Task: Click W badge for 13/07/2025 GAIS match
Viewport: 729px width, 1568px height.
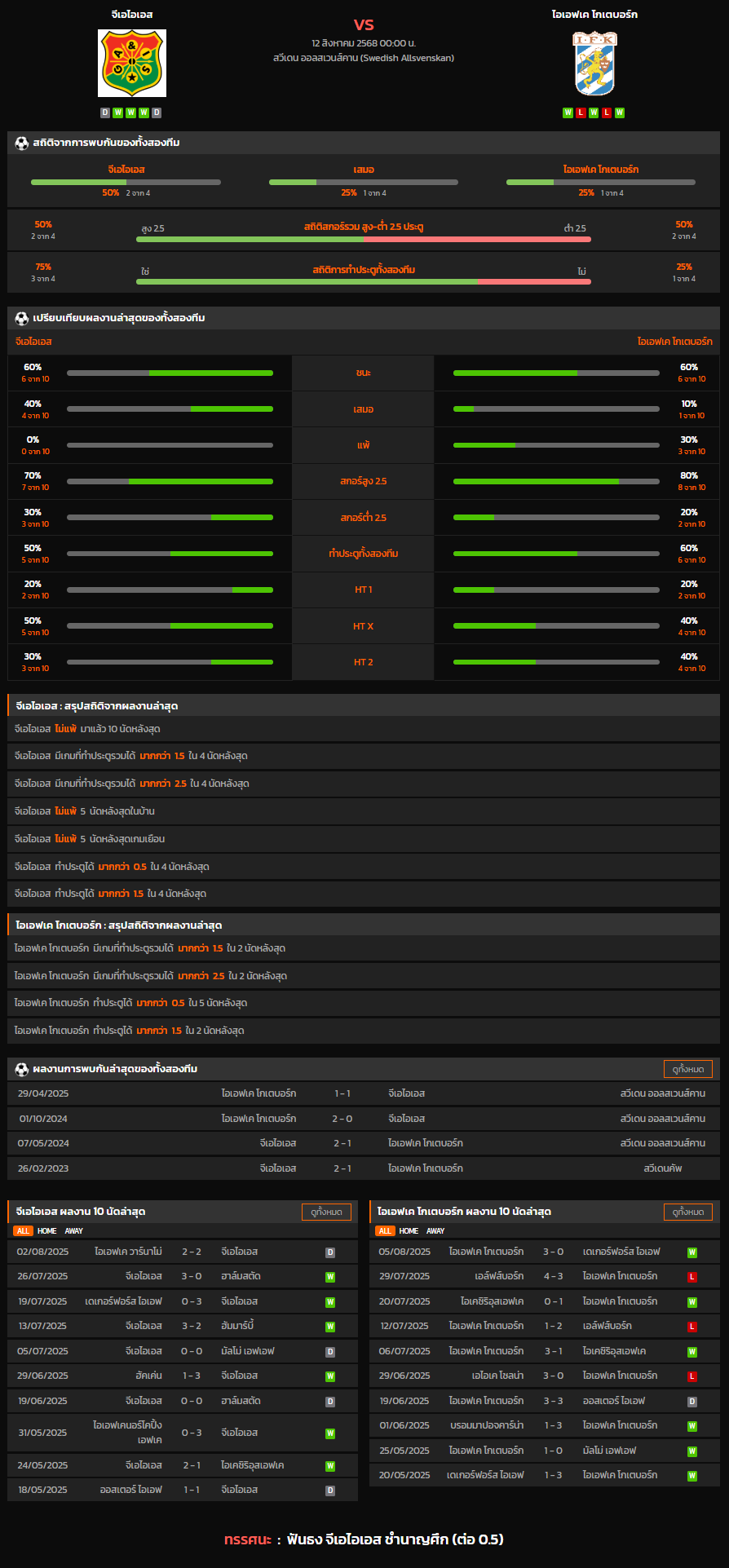Action: [330, 1327]
